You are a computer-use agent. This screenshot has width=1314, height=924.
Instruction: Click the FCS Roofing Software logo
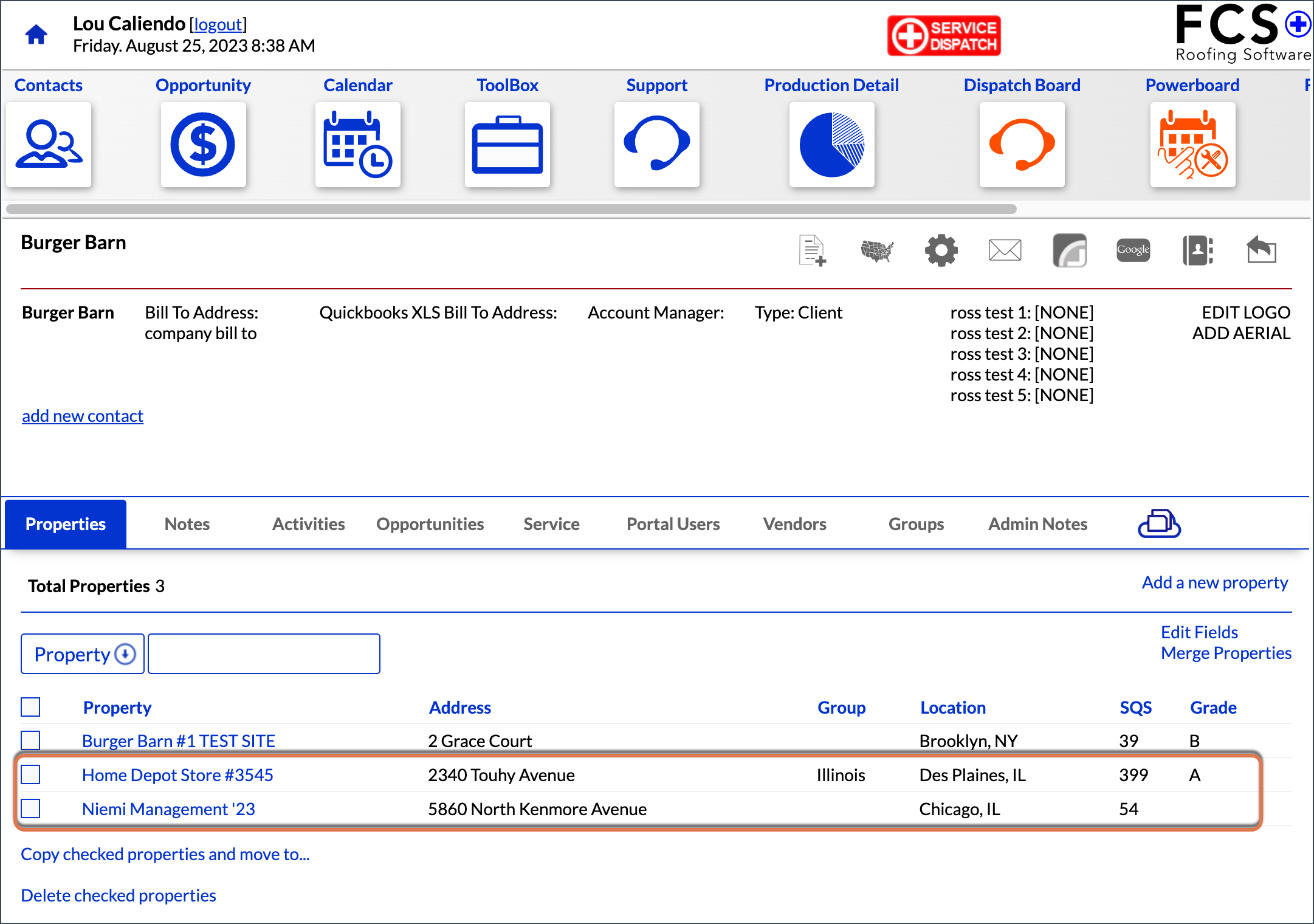click(1243, 33)
